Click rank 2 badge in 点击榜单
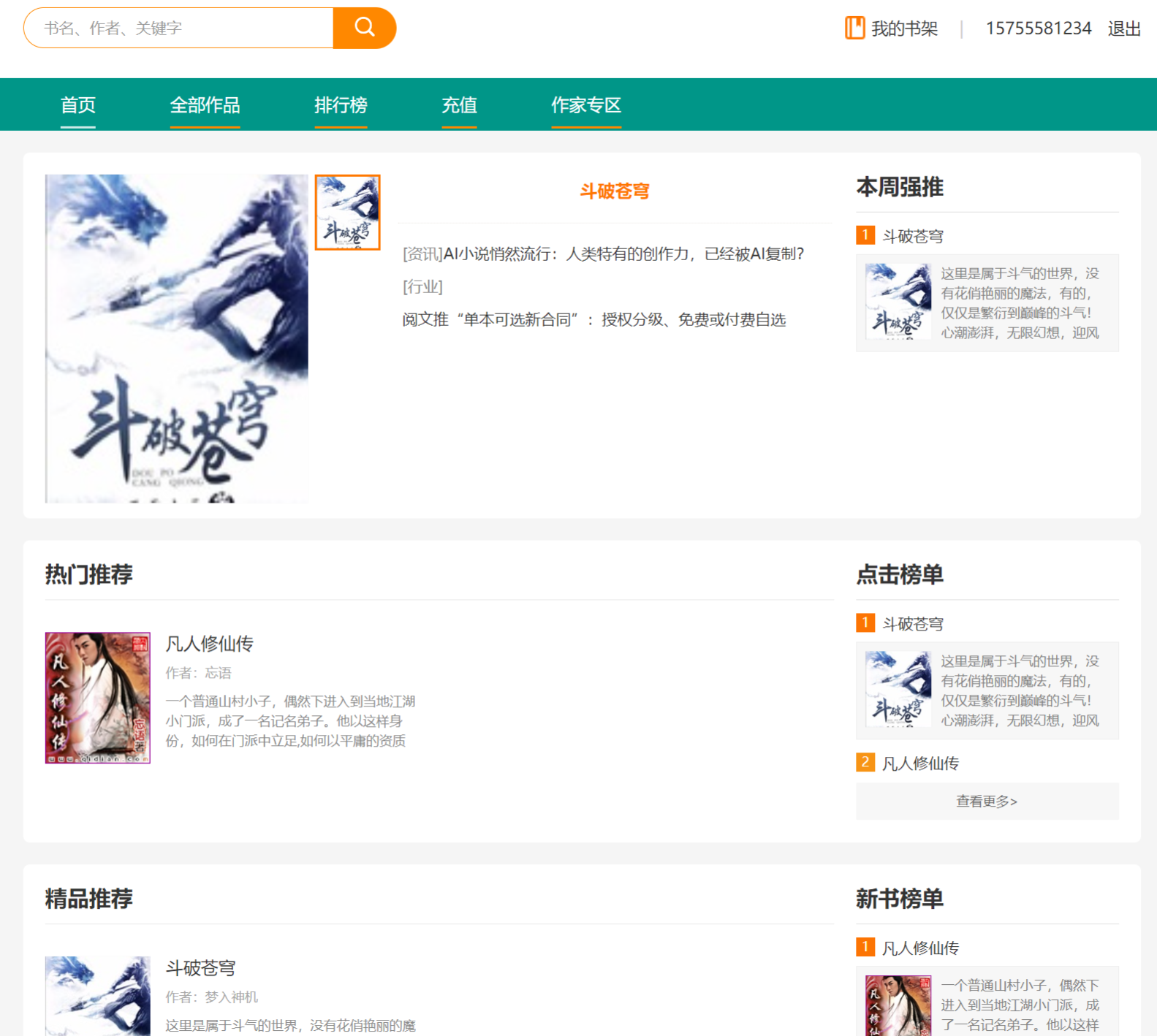The width and height of the screenshot is (1157, 1036). tap(865, 763)
